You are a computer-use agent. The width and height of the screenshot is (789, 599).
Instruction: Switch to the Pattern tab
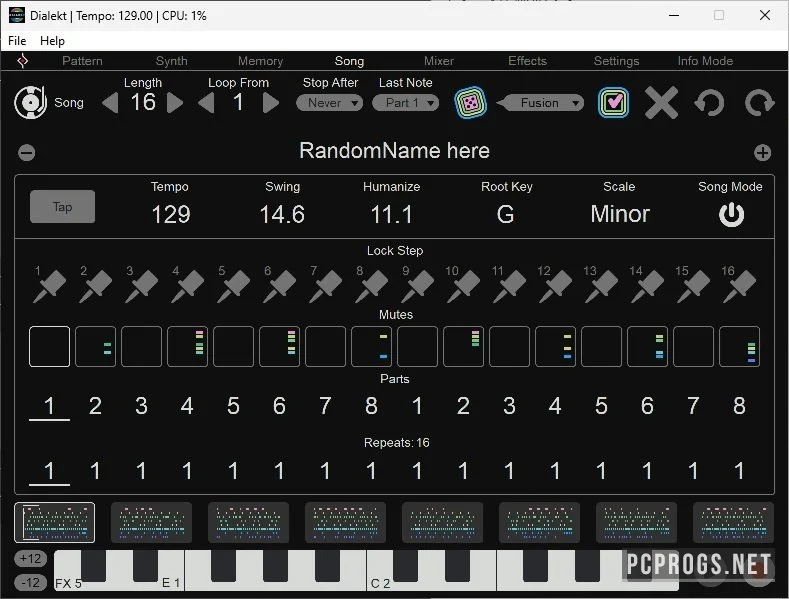(x=83, y=61)
